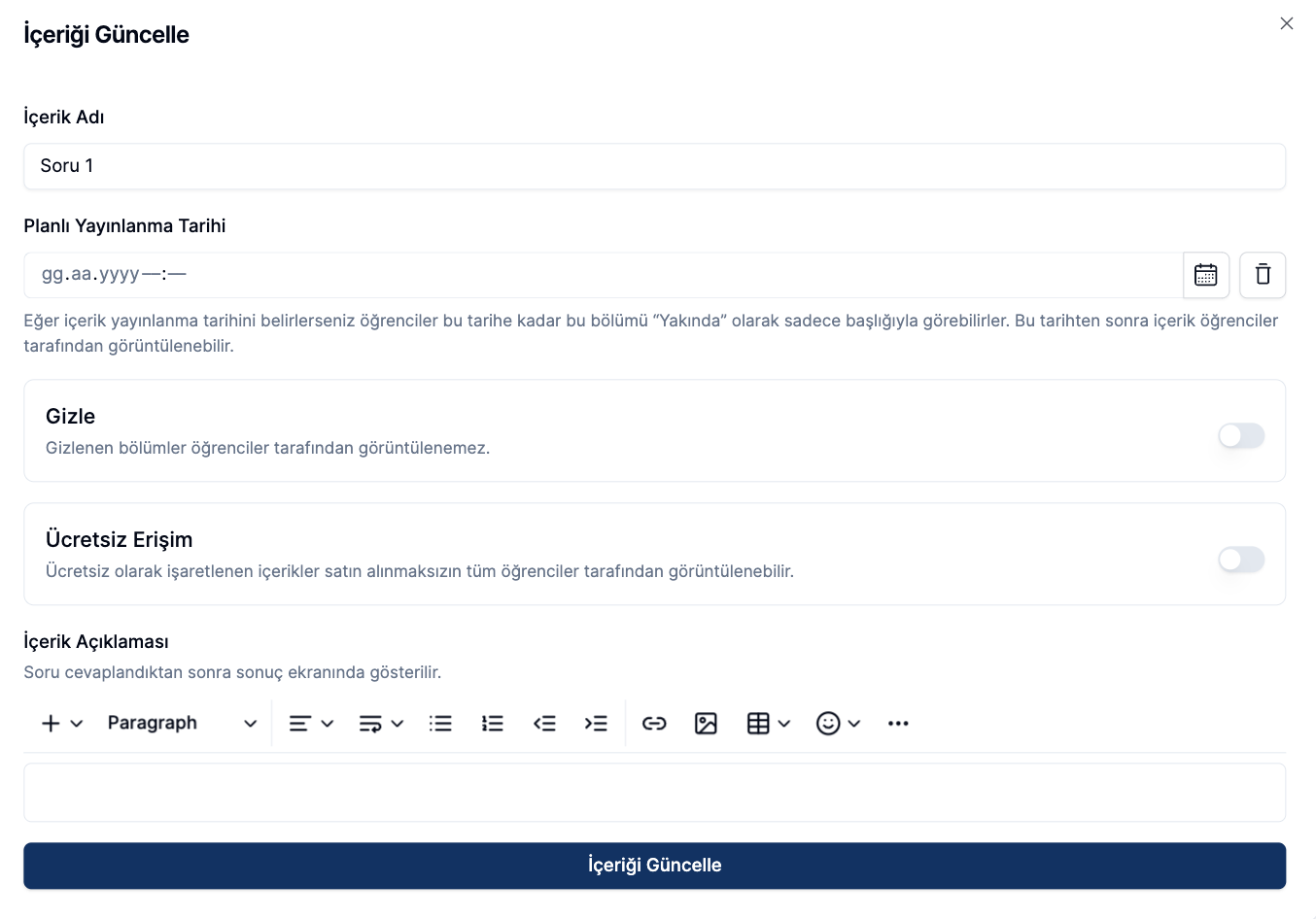
Task: Increase the indent
Action: [x=596, y=723]
